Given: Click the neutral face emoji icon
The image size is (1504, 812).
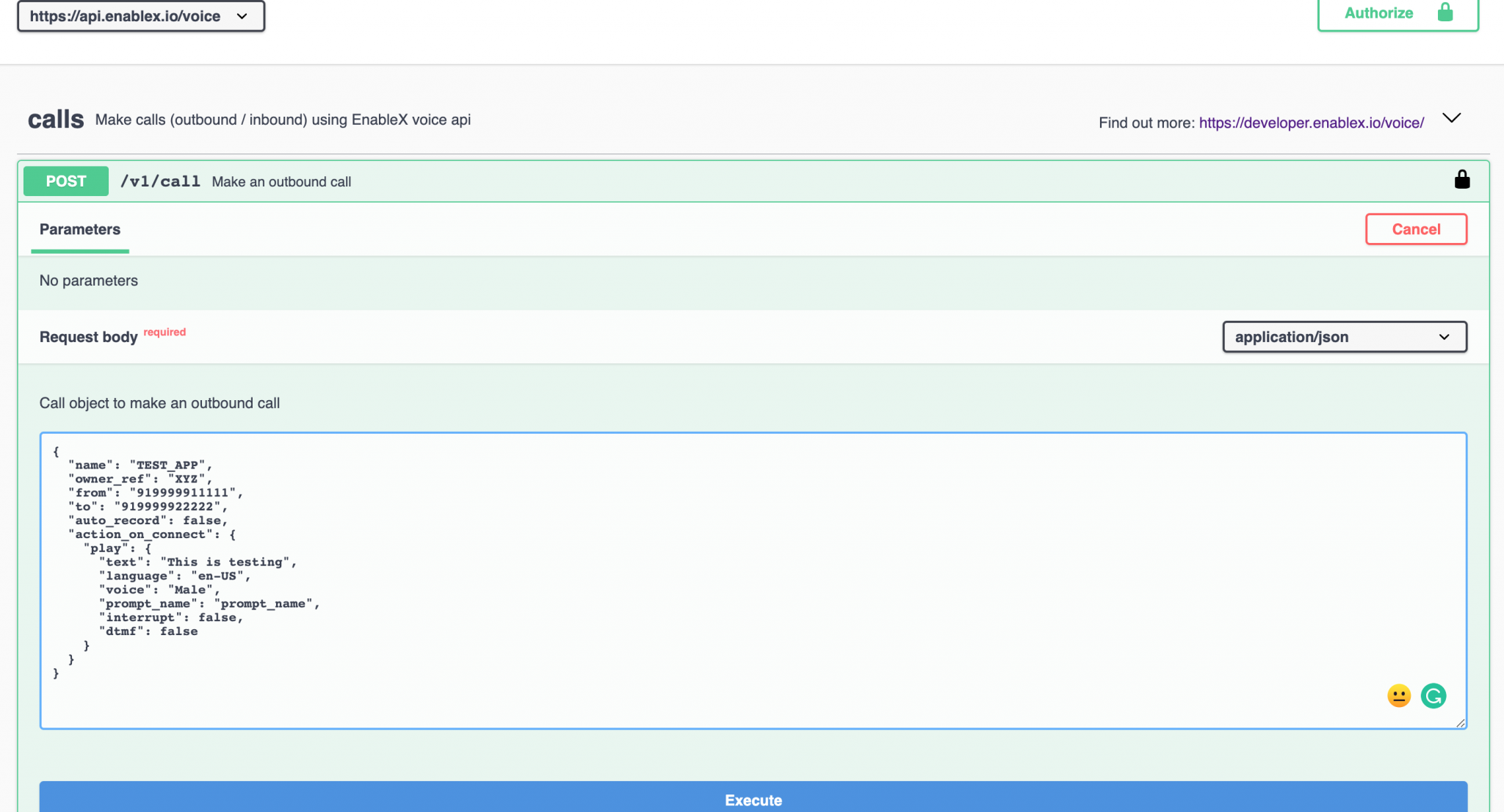Looking at the screenshot, I should pos(1398,695).
